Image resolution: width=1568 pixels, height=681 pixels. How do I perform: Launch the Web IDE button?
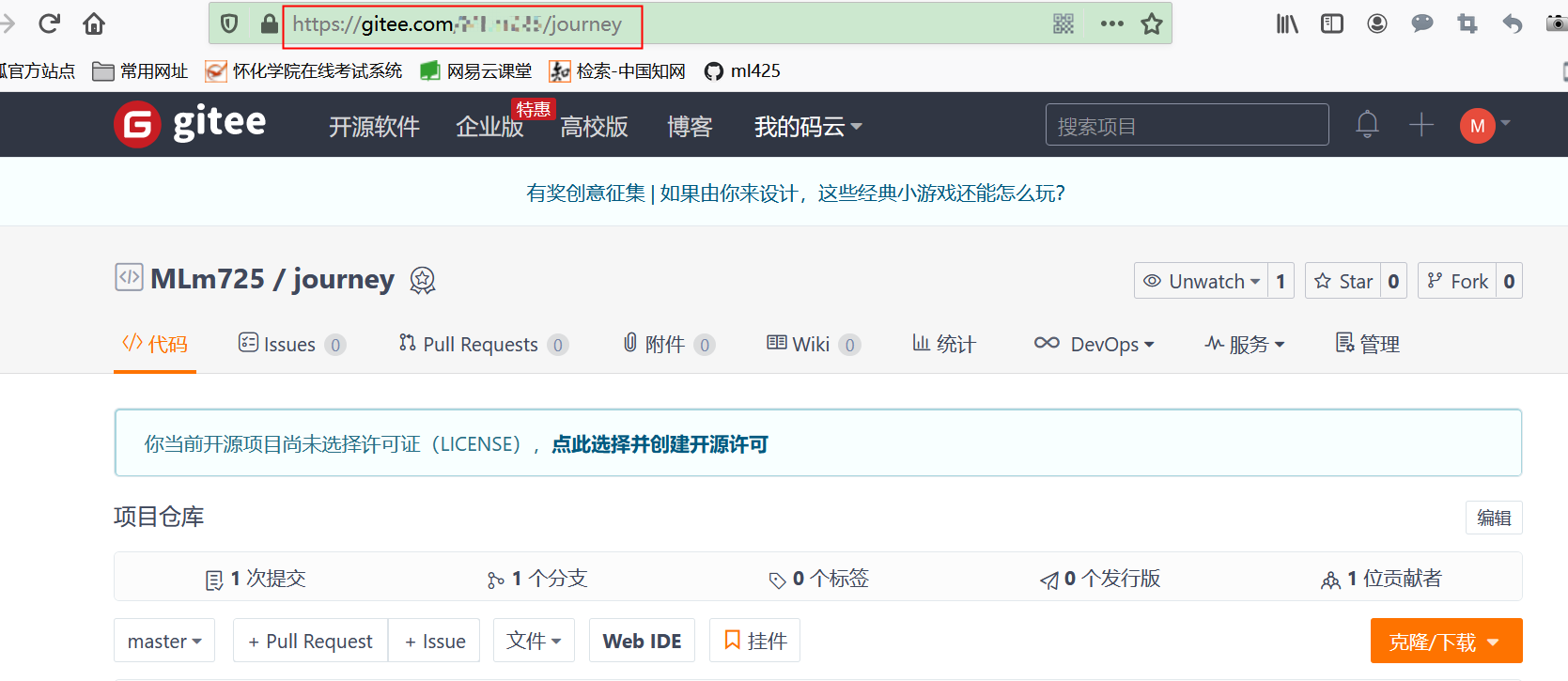(643, 641)
